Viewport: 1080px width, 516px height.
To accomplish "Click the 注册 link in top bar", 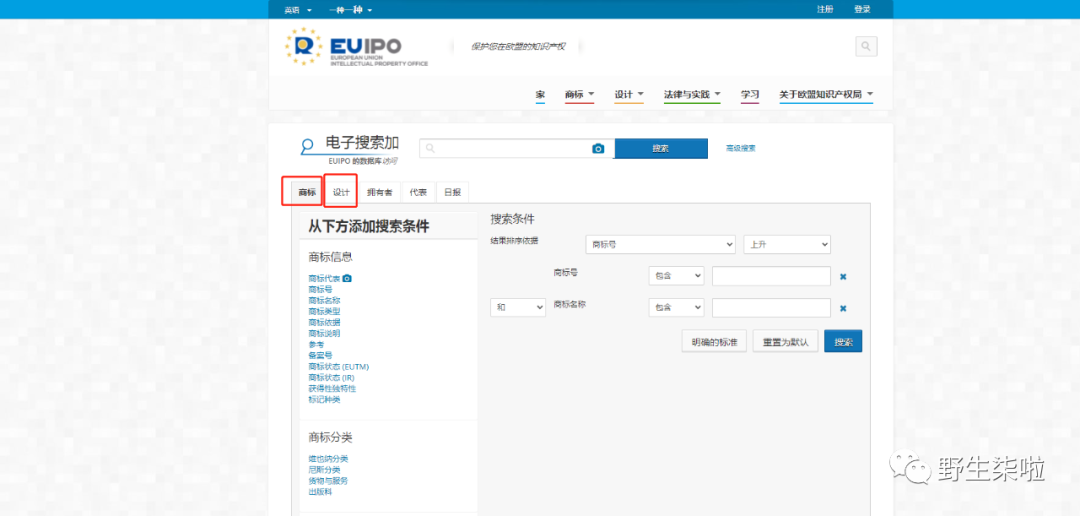I will click(824, 10).
